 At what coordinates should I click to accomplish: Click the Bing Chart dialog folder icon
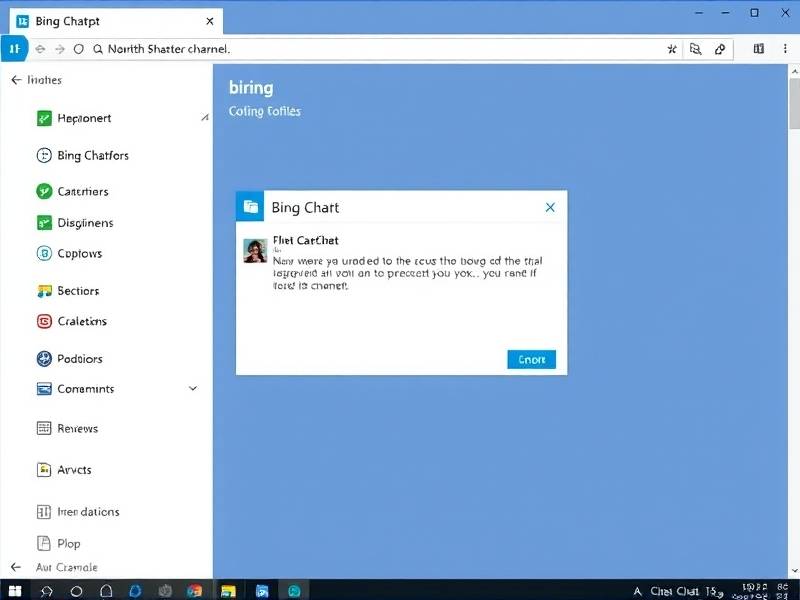(250, 206)
